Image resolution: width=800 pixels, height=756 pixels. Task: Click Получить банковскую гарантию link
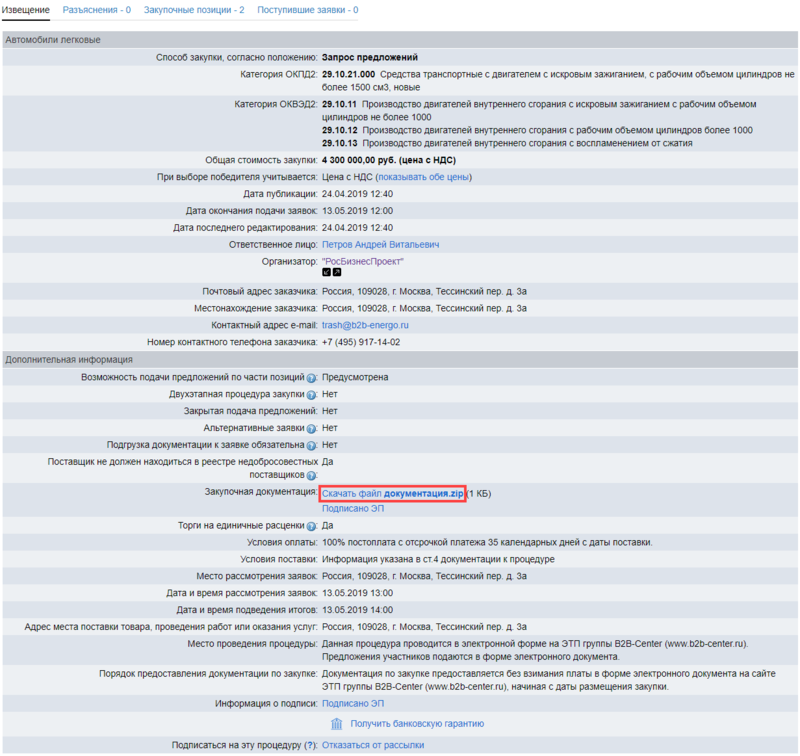(417, 724)
